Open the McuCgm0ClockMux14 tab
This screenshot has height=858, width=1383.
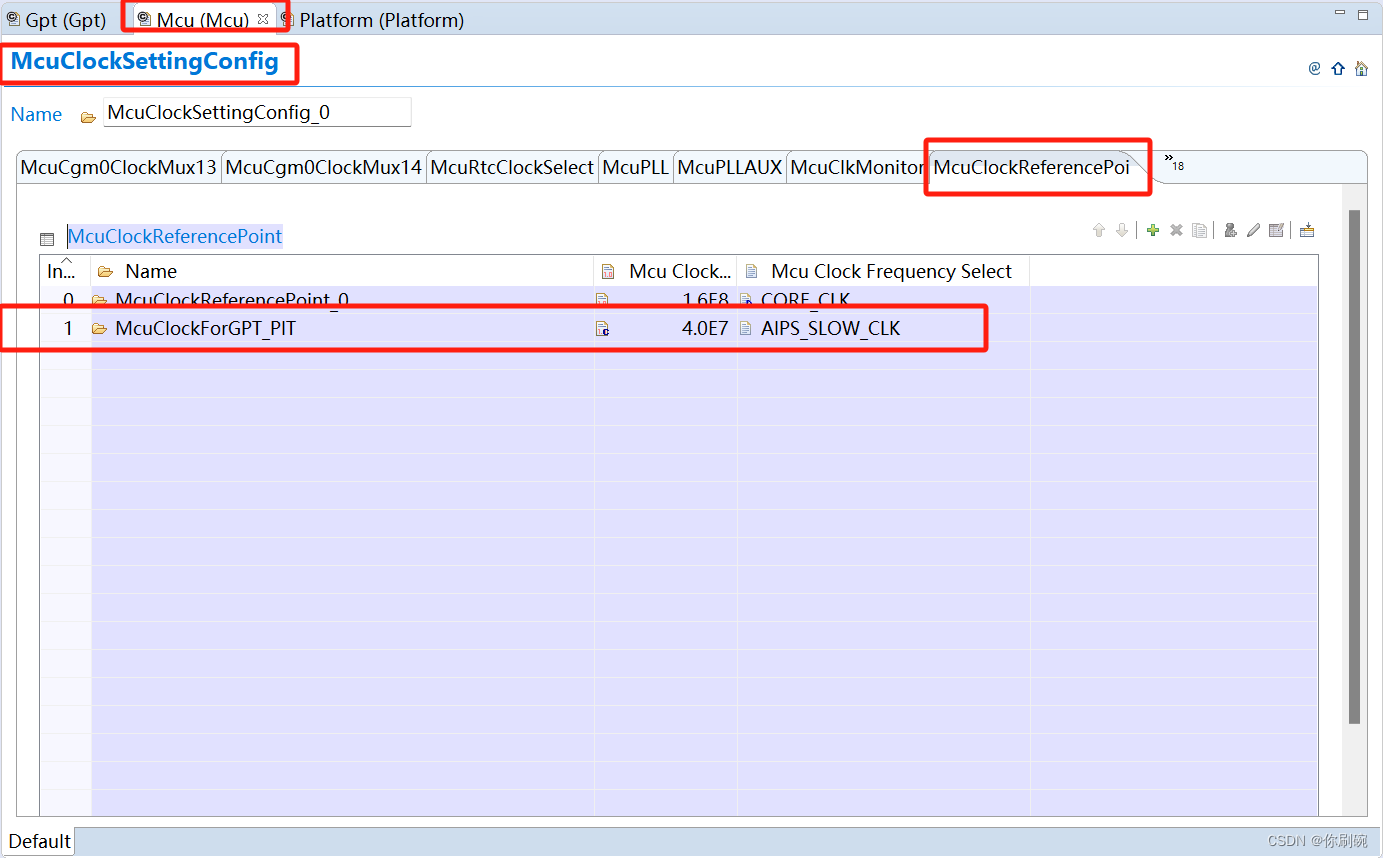click(x=324, y=168)
